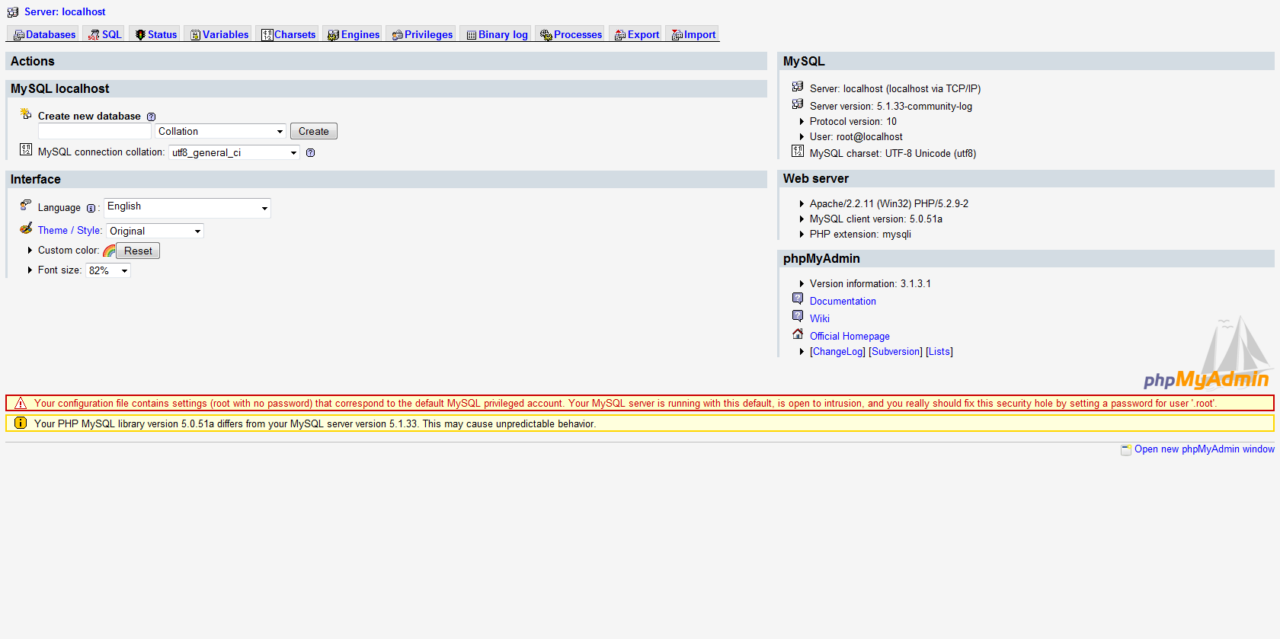1280x639 pixels.
Task: Open the SQL tab
Action: pyautogui.click(x=104, y=34)
